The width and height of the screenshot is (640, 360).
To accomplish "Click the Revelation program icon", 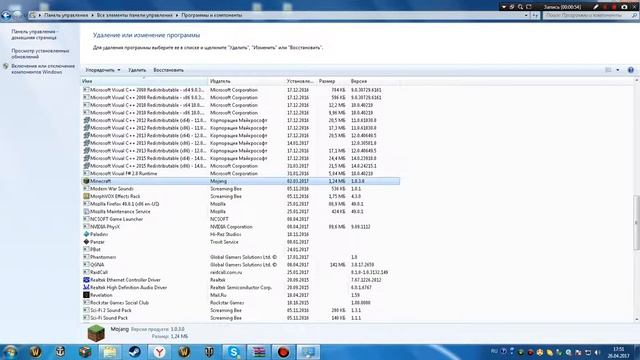I will pos(86,295).
